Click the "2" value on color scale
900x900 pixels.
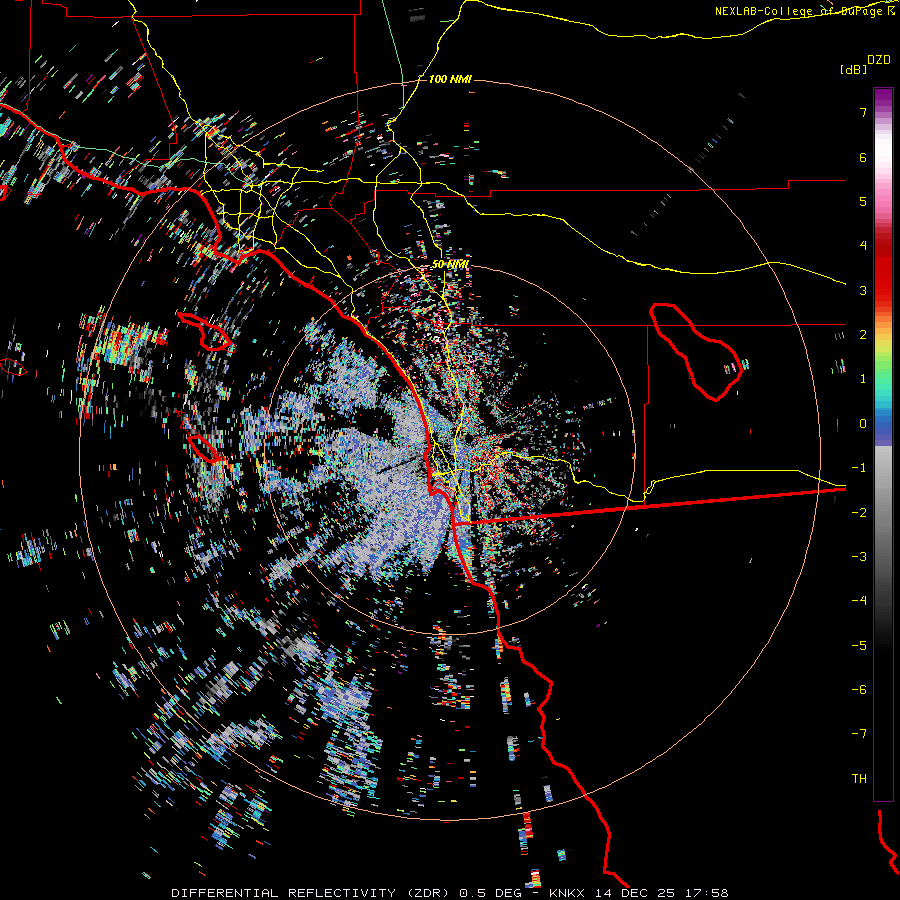pyautogui.click(x=863, y=335)
